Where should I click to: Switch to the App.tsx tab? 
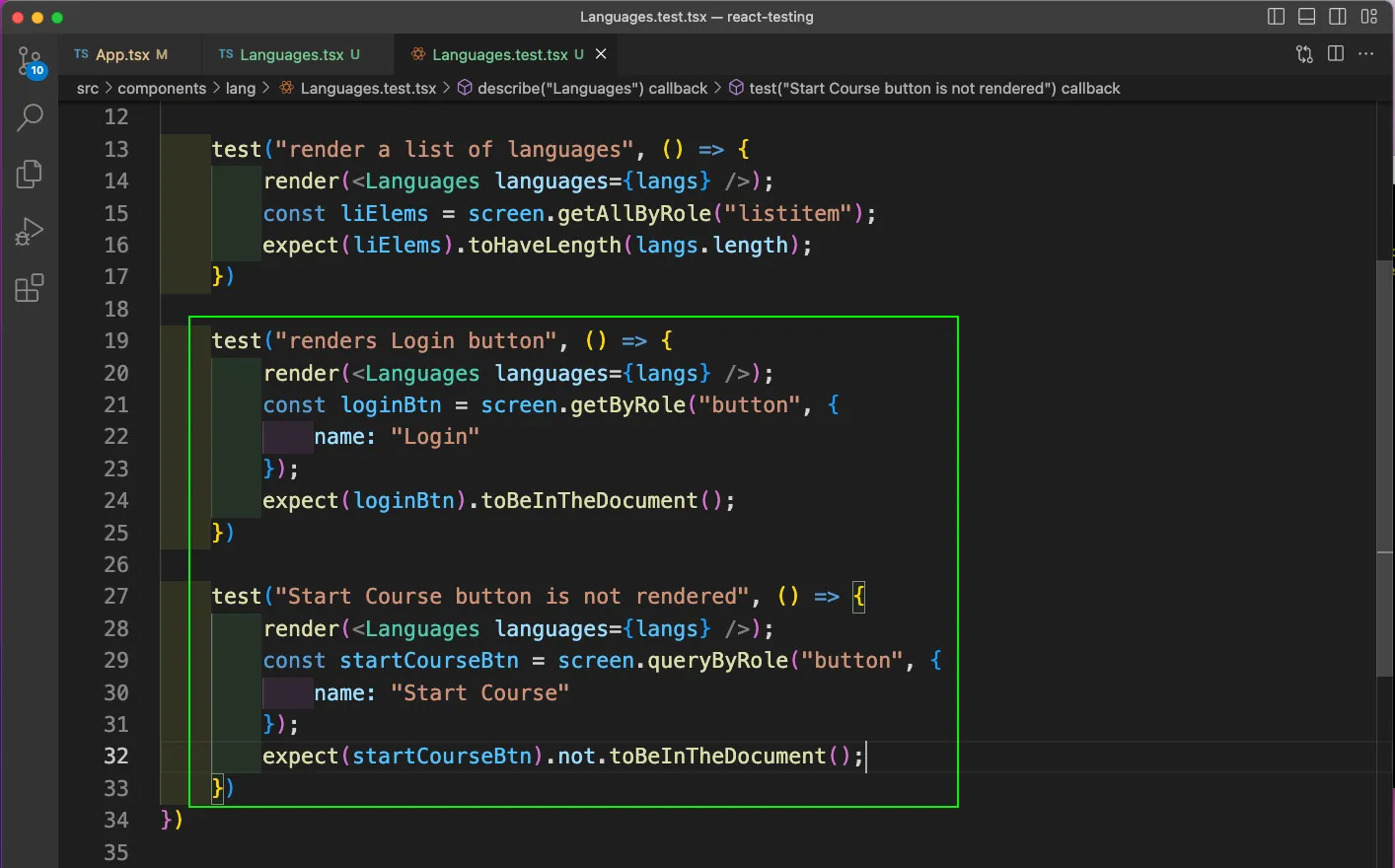pyautogui.click(x=121, y=54)
